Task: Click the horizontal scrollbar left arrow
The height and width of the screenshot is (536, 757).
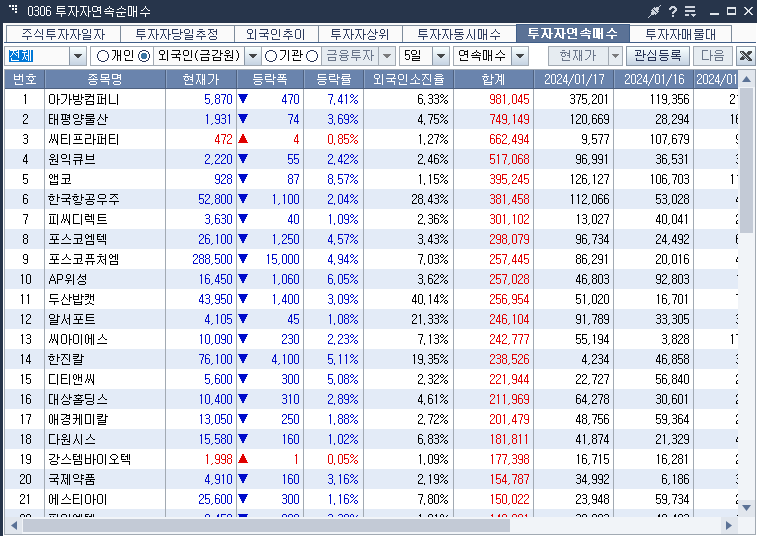Action: point(14,525)
